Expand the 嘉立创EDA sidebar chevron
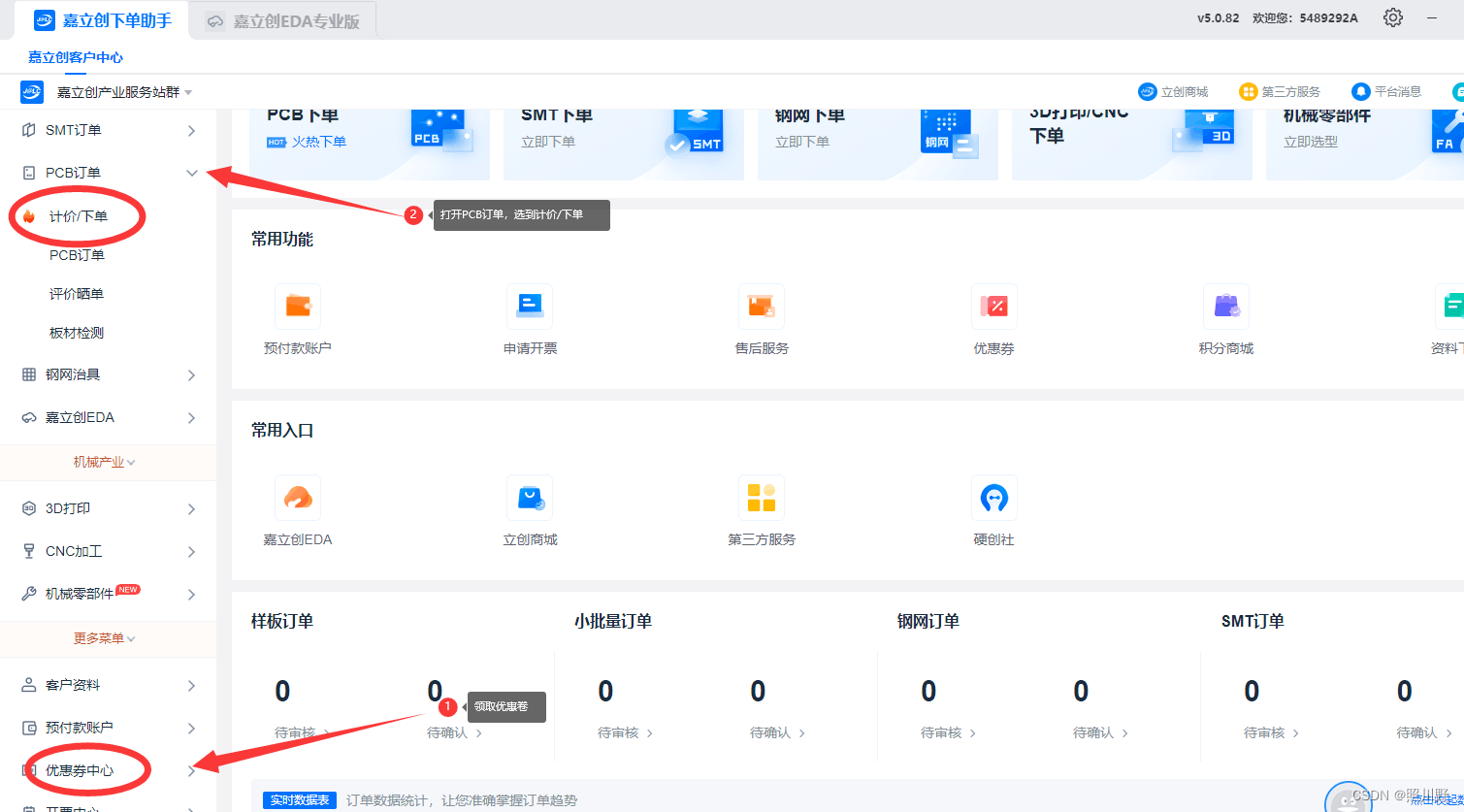 (191, 417)
